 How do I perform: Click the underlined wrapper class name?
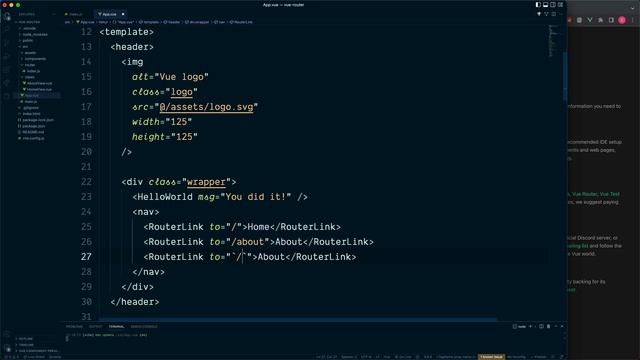(x=206, y=182)
